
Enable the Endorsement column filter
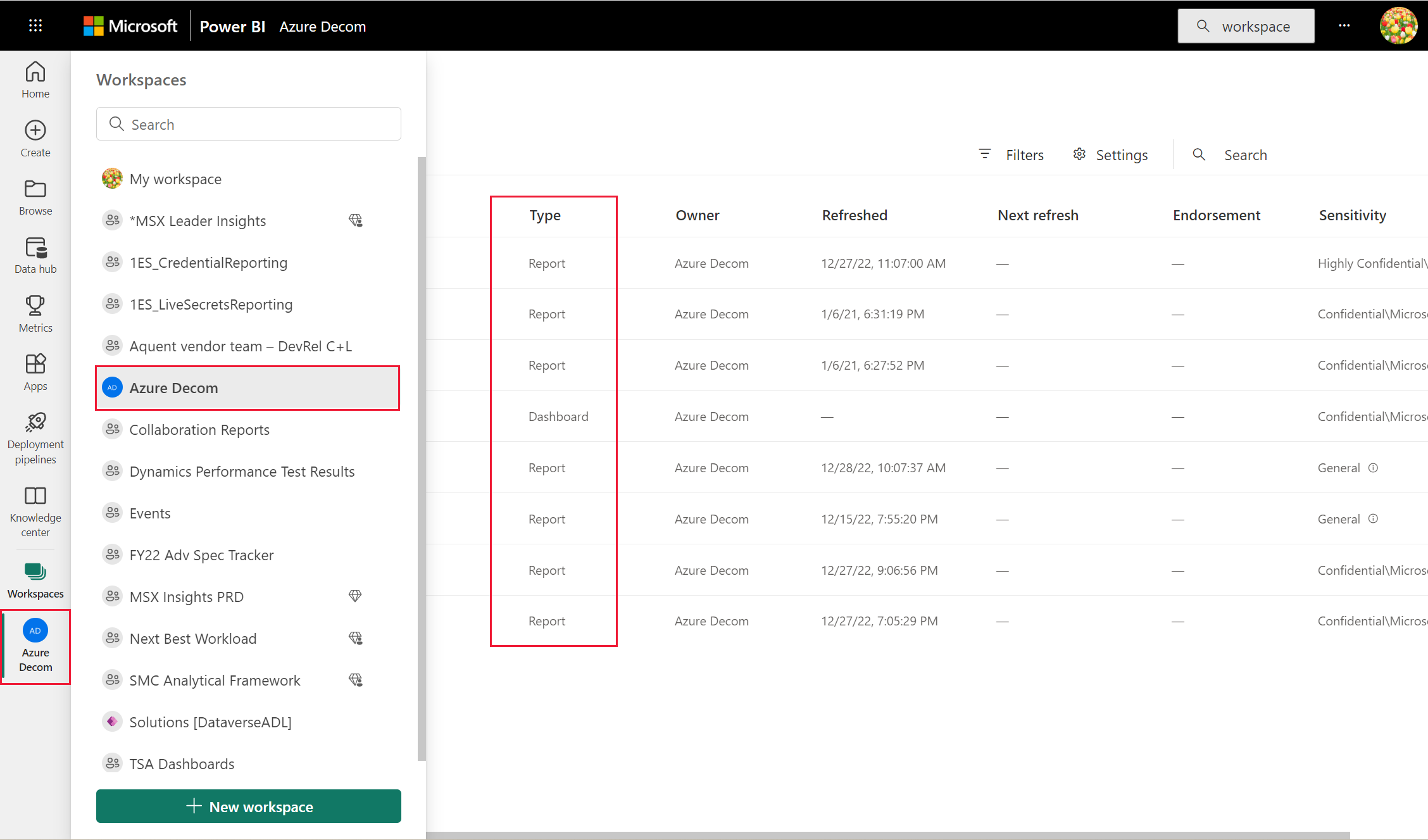click(x=1215, y=214)
